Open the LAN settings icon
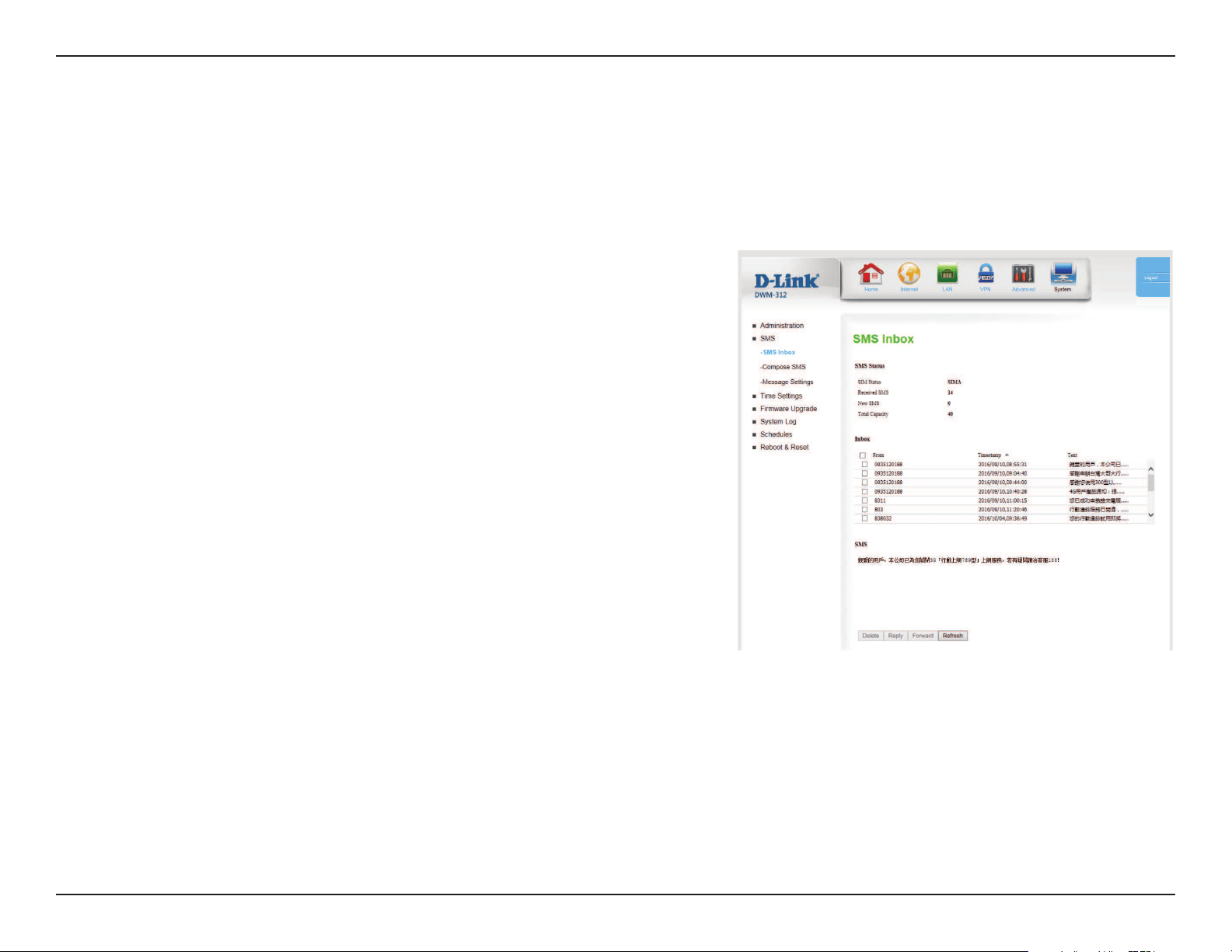 tap(947, 277)
